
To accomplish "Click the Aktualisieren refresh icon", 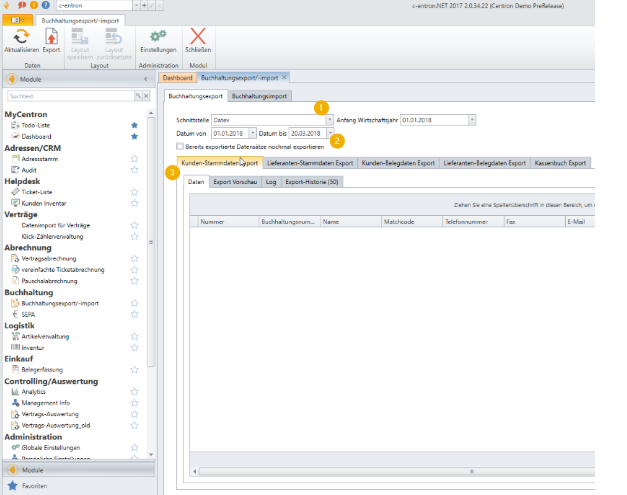I will click(21, 36).
